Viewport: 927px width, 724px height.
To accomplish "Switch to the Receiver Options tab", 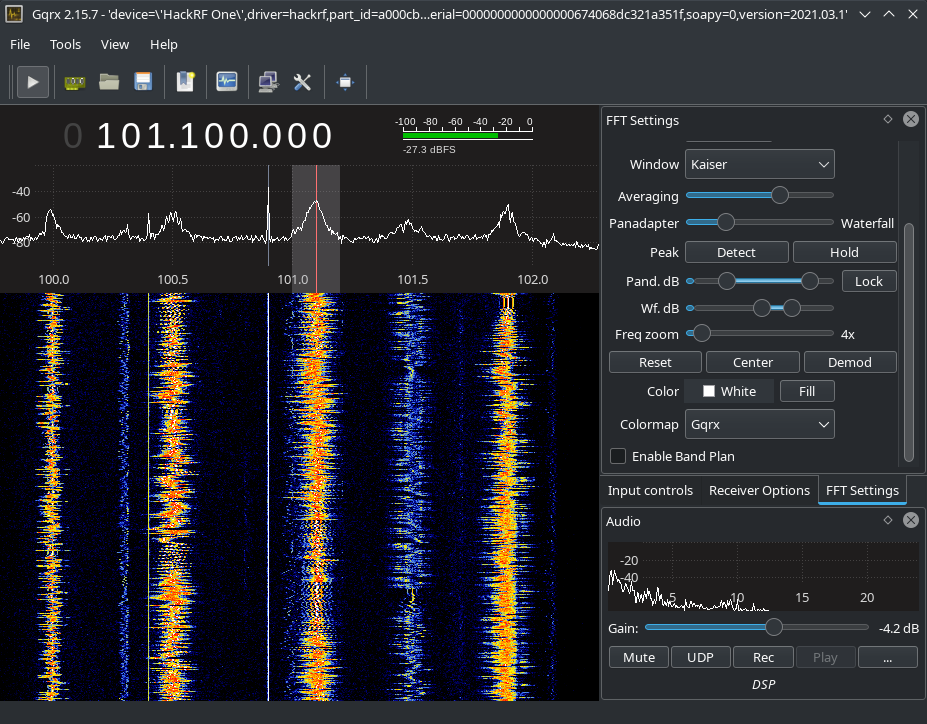I will coord(759,490).
